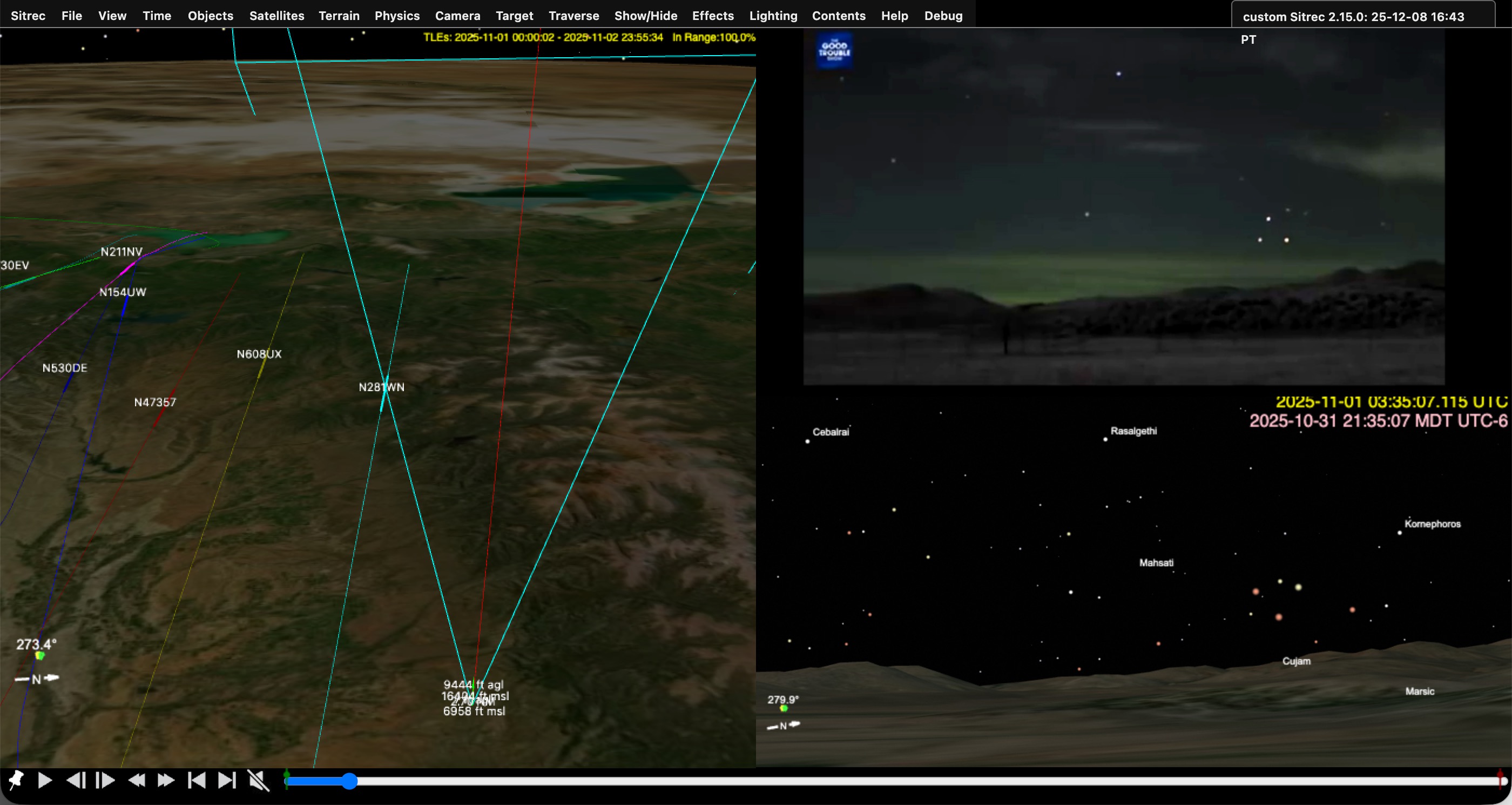Step back one frame
Screen dimensions: 1512x805
[x=76, y=780]
